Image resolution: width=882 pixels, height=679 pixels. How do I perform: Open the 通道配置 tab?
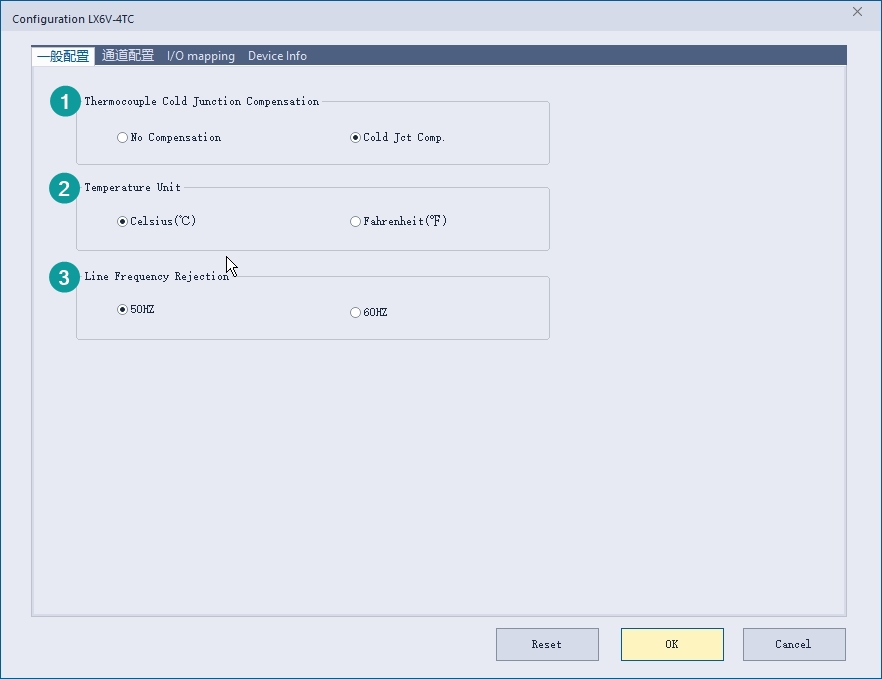[x=128, y=56]
